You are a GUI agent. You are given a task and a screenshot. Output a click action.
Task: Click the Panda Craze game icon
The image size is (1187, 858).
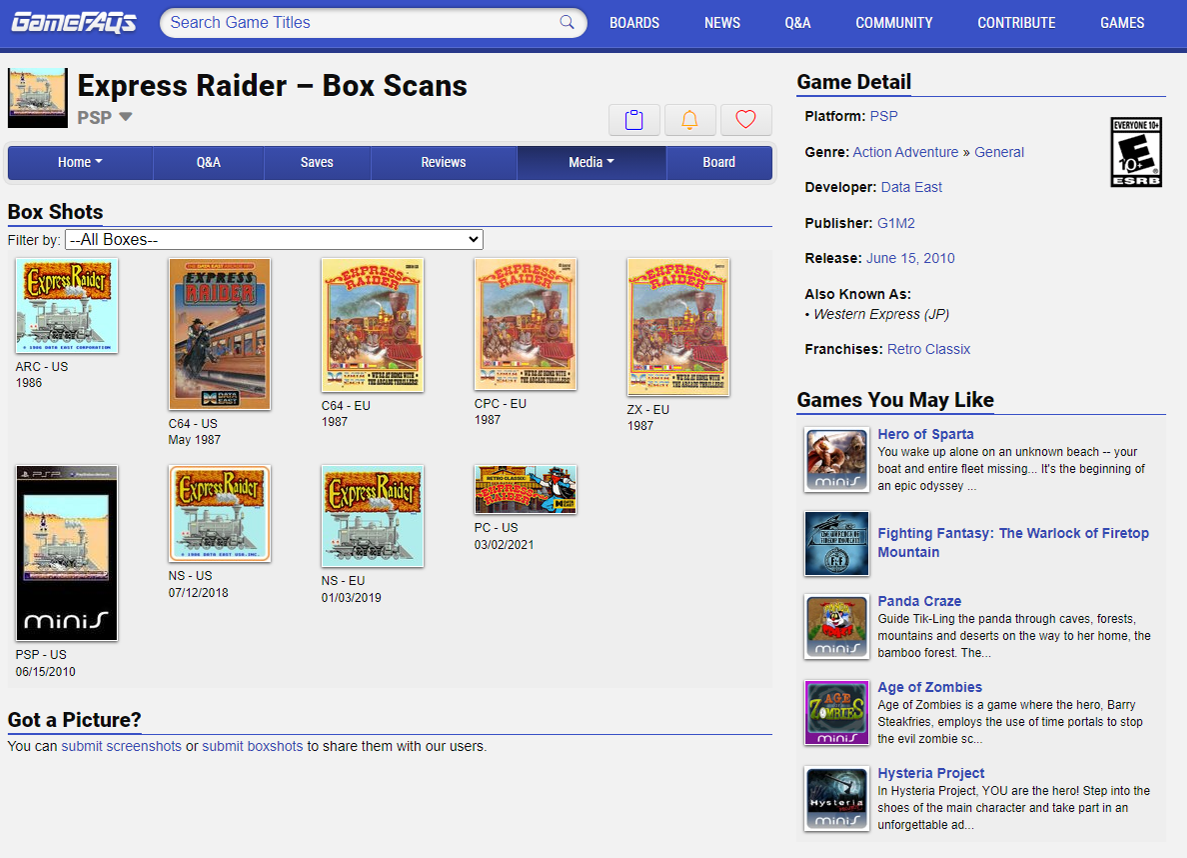837,626
